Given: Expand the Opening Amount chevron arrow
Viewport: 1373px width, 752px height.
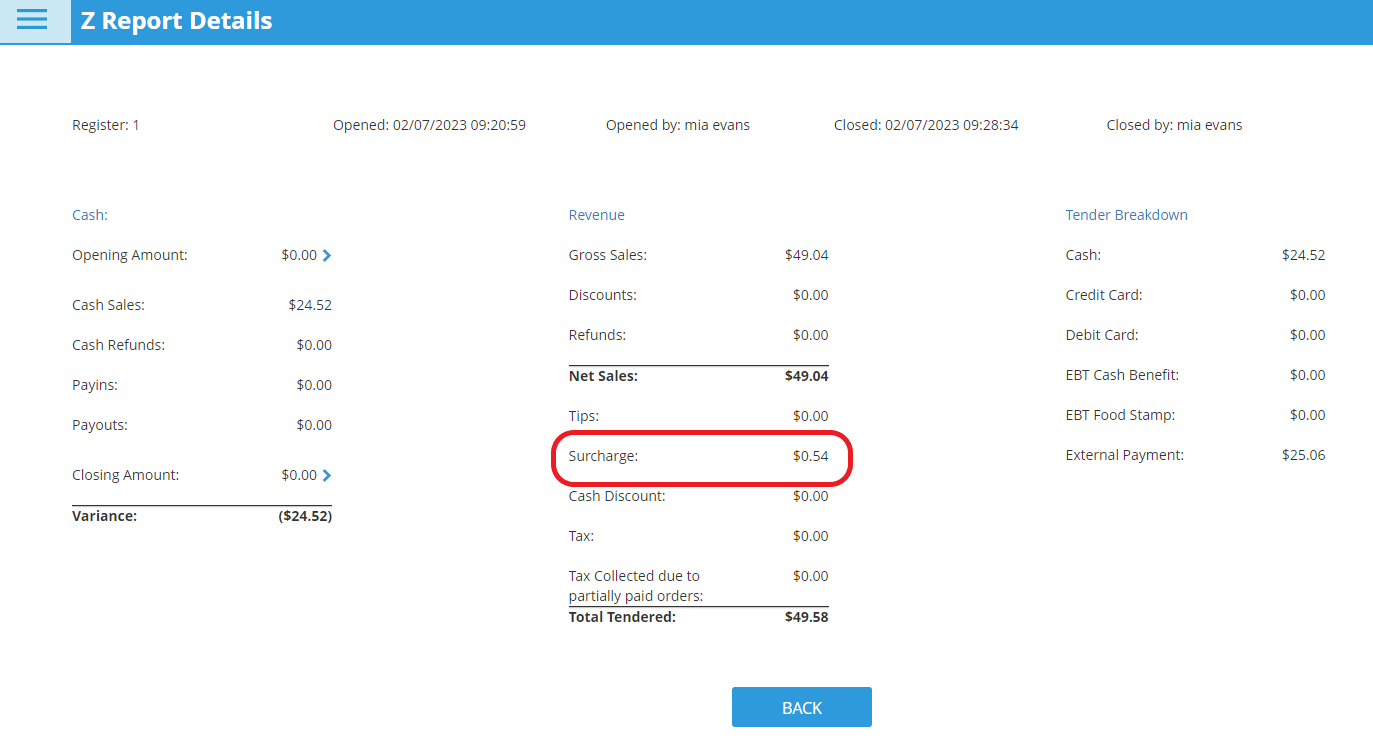Looking at the screenshot, I should point(327,255).
